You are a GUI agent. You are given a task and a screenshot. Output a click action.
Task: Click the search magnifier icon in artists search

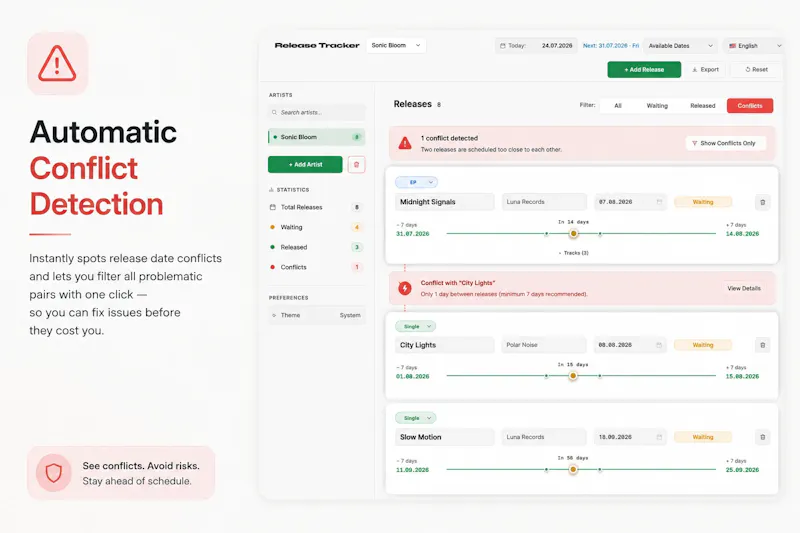tap(274, 112)
